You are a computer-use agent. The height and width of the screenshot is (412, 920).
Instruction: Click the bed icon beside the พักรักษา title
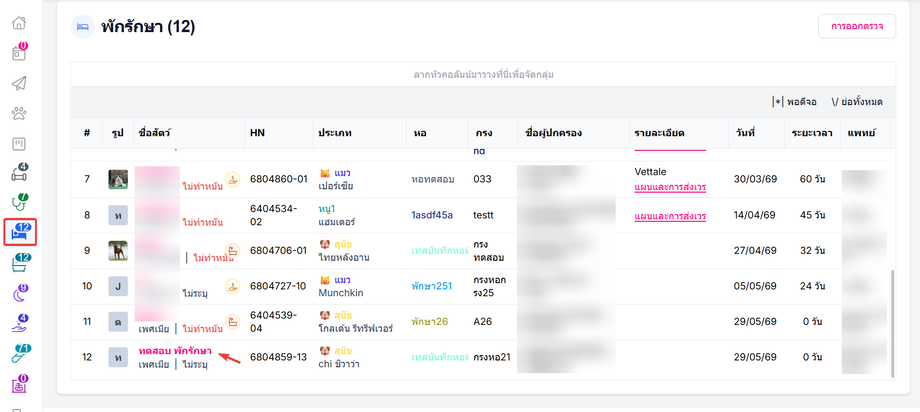(x=83, y=26)
